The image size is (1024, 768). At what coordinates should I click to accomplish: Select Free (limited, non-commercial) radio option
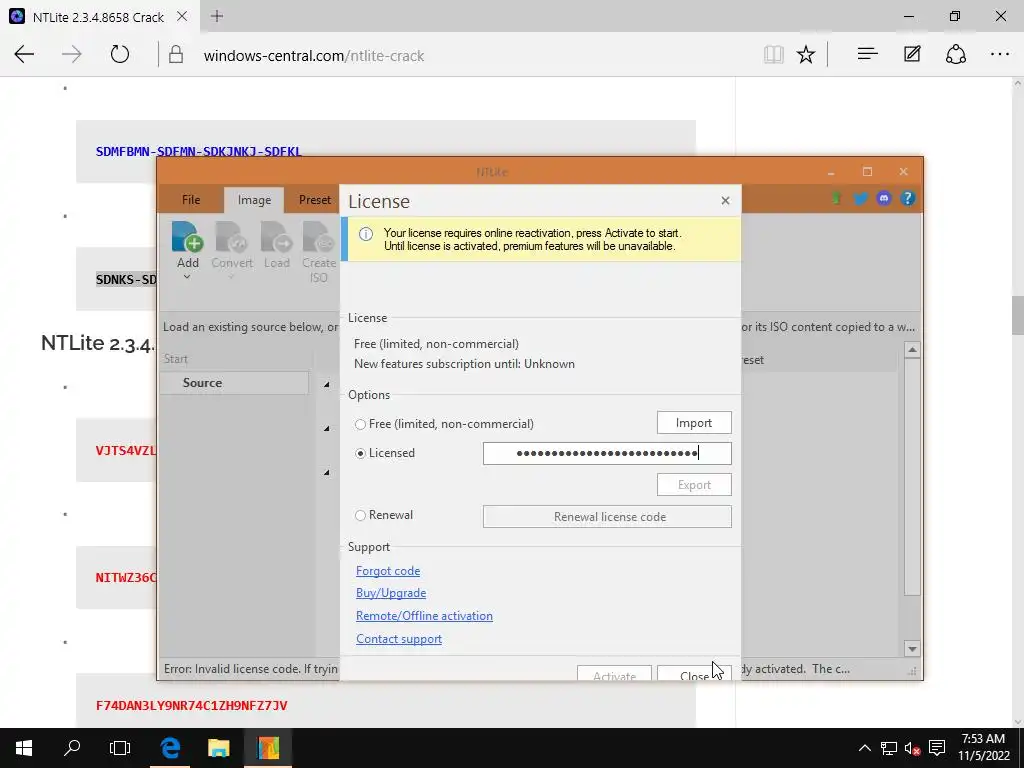(360, 424)
